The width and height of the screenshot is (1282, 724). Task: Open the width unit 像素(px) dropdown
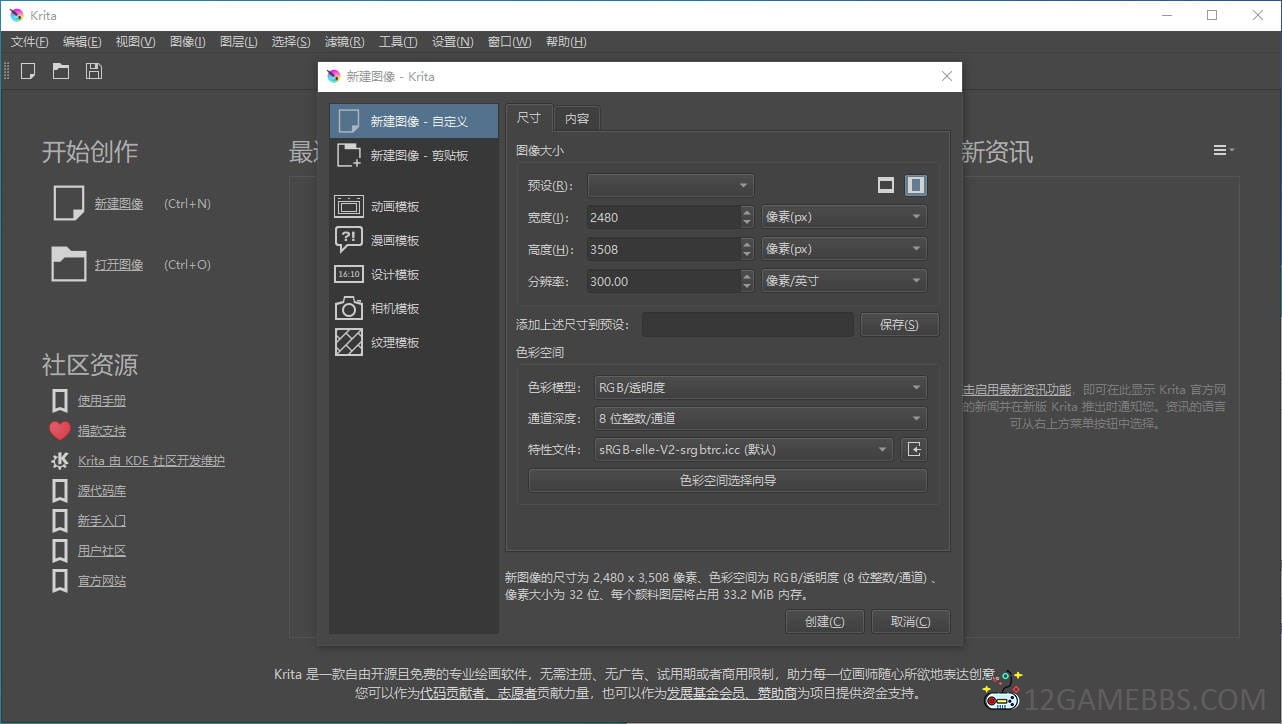pyautogui.click(x=844, y=217)
